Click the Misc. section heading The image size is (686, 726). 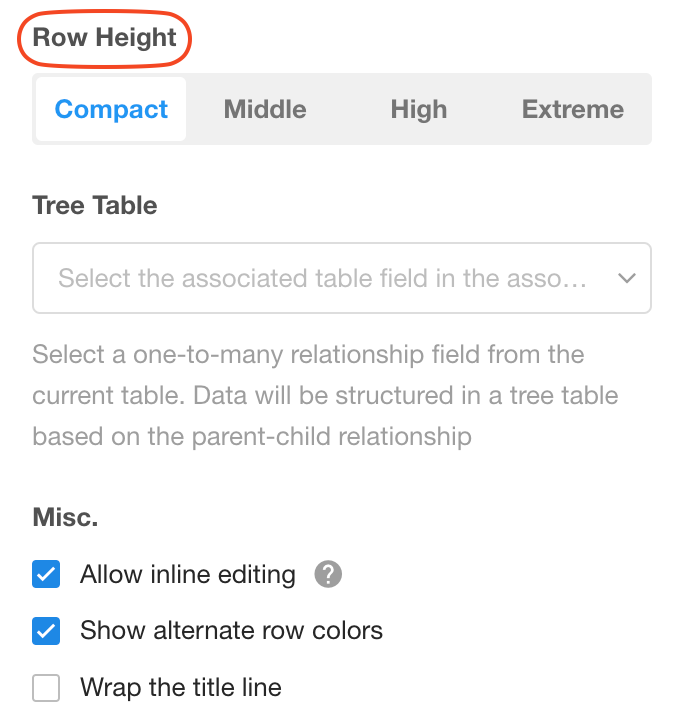(65, 517)
